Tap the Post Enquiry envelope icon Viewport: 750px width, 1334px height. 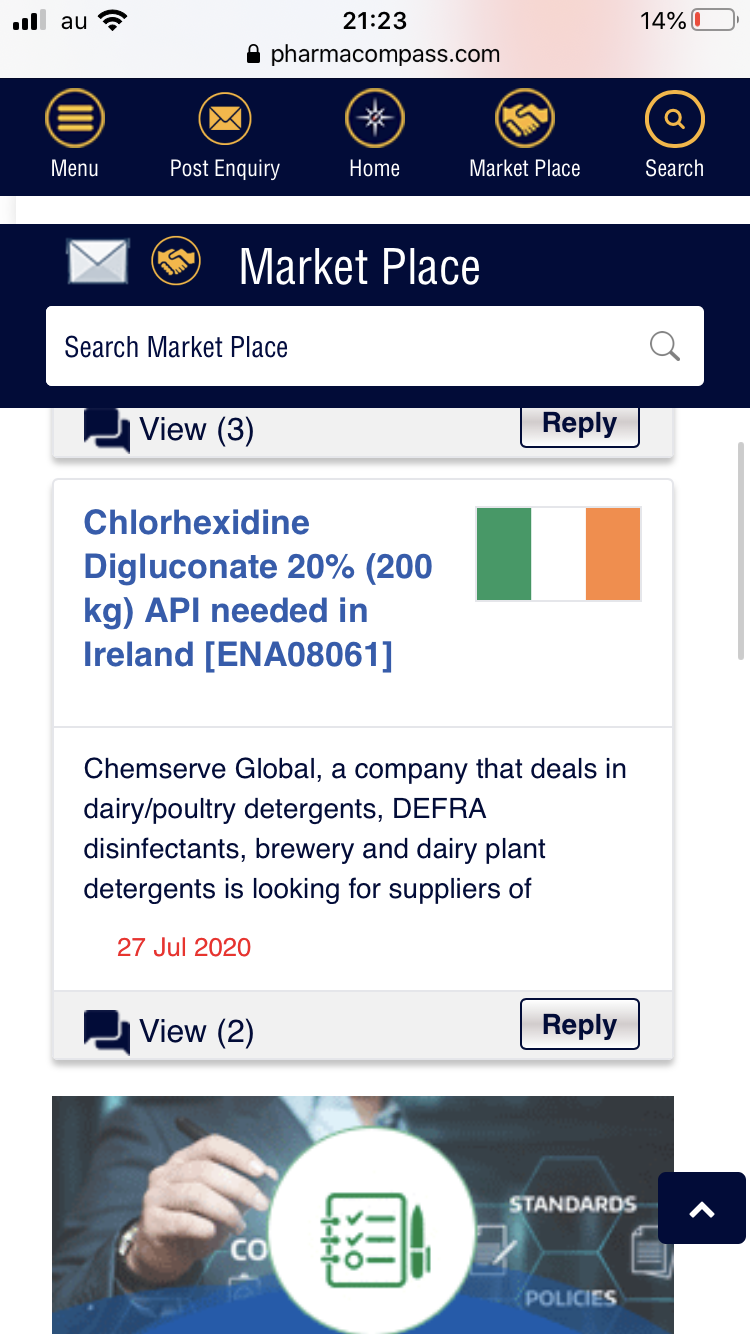click(225, 121)
